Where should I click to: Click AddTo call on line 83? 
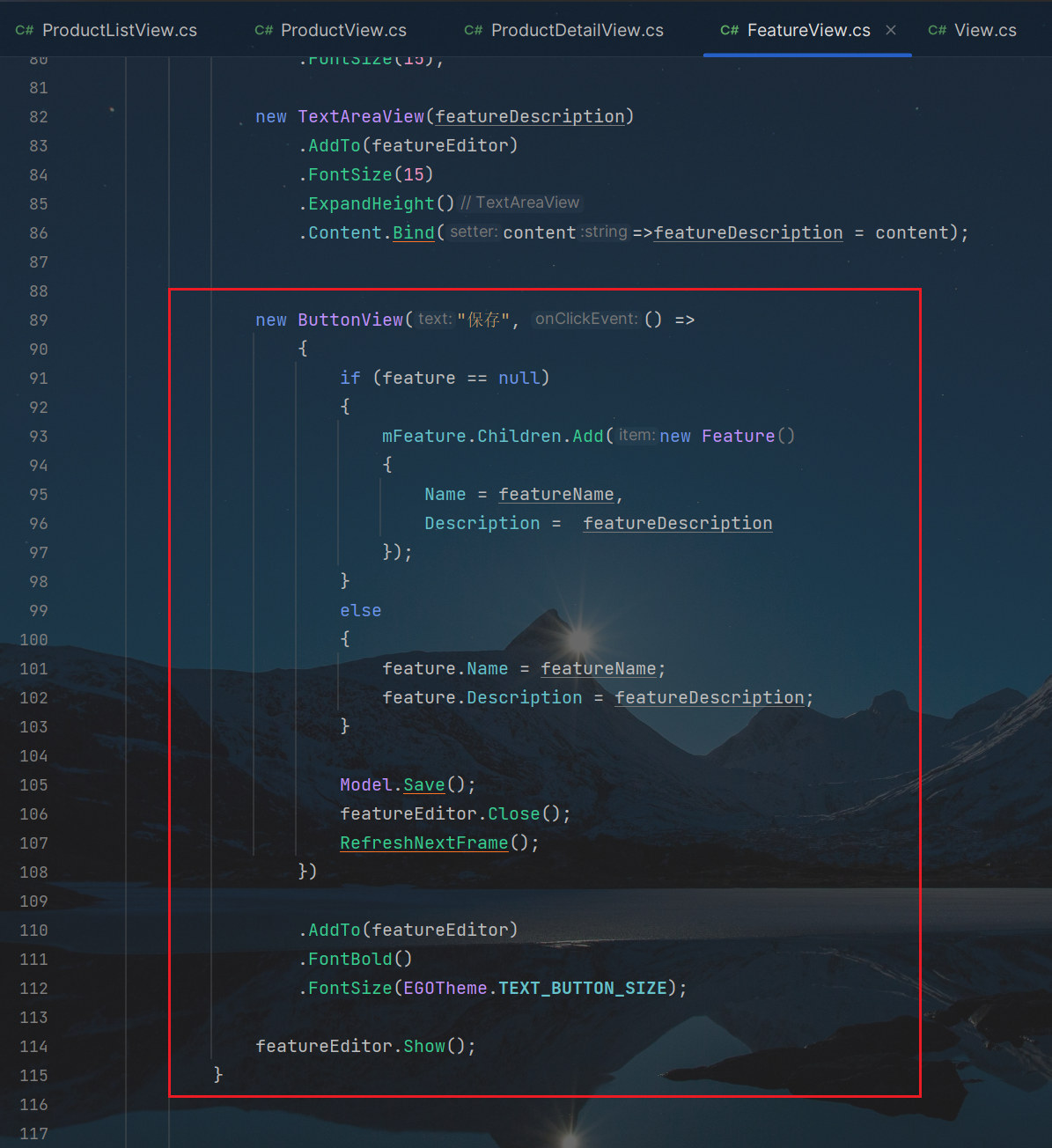[335, 146]
